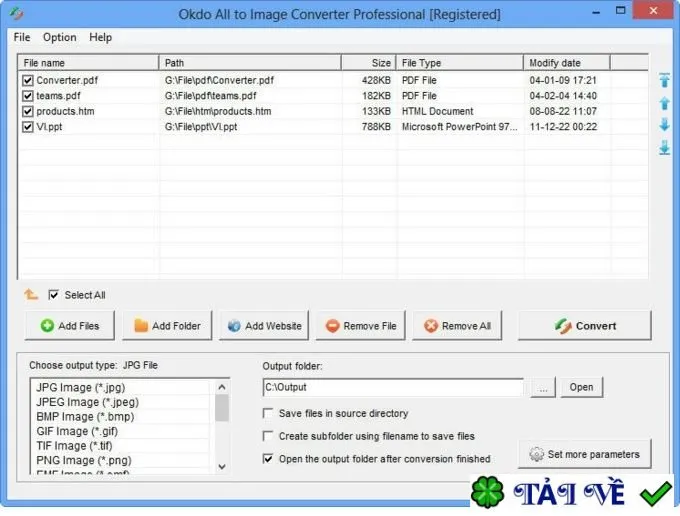
Task: Click the Add Folder button
Action: (x=167, y=326)
